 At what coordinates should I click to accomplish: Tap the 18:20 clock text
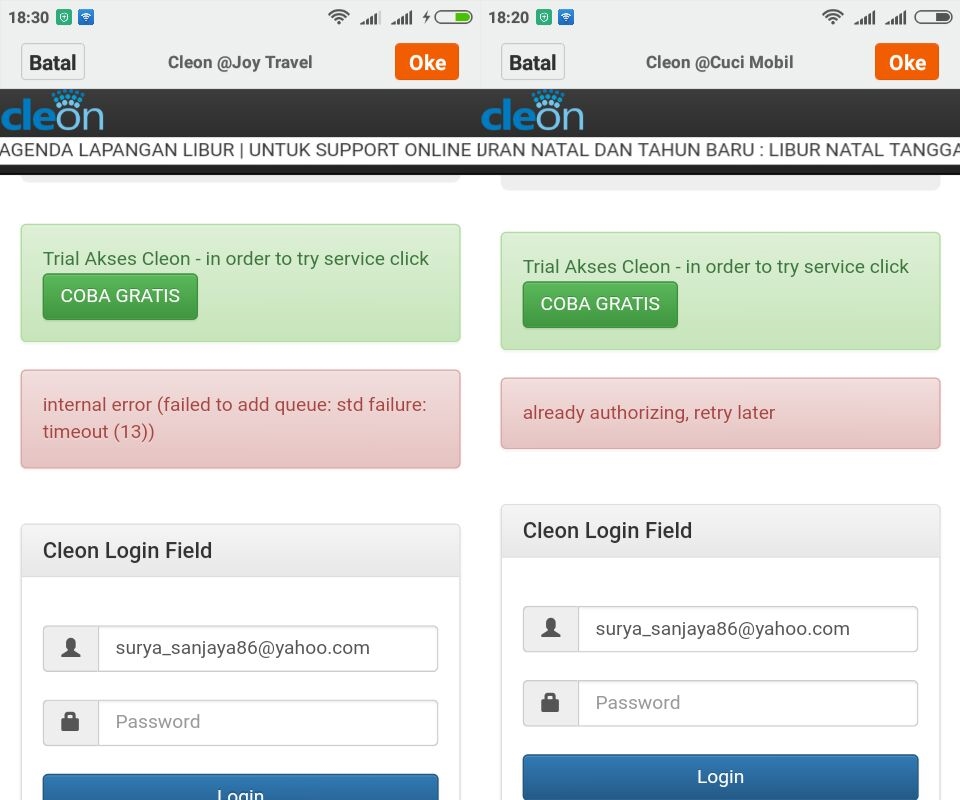(x=508, y=17)
